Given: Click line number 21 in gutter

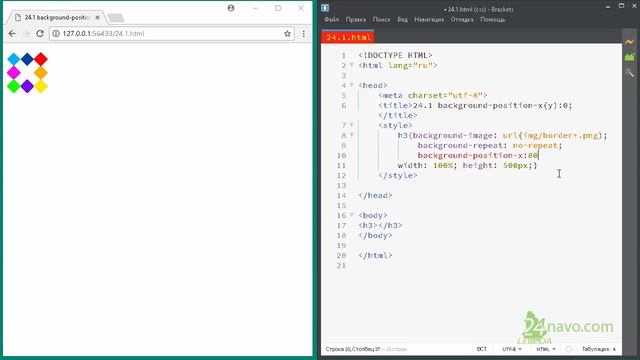Looking at the screenshot, I should tap(342, 265).
